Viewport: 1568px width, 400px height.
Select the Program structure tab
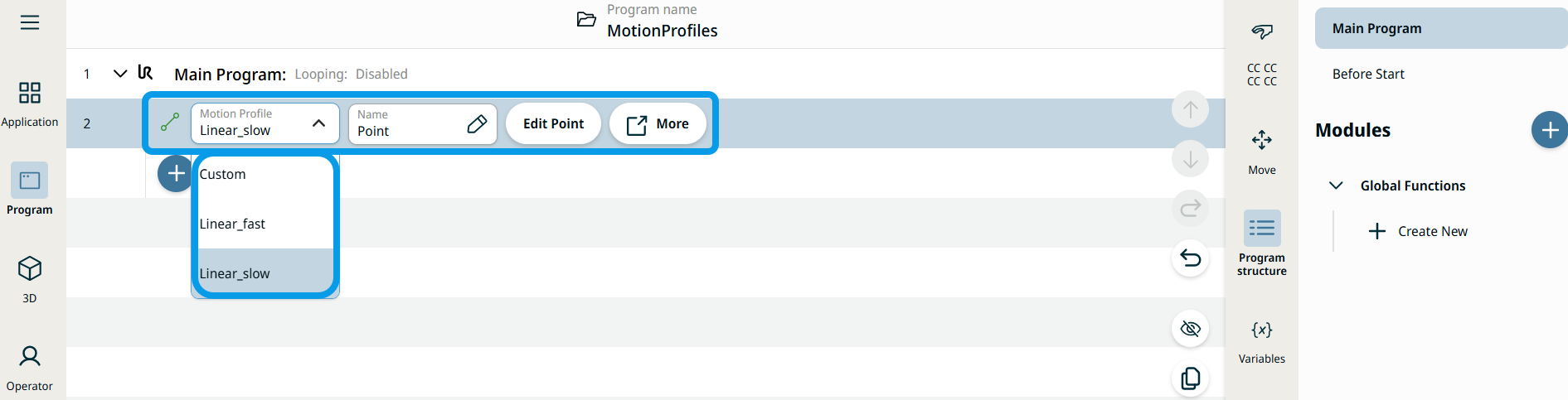click(1261, 242)
